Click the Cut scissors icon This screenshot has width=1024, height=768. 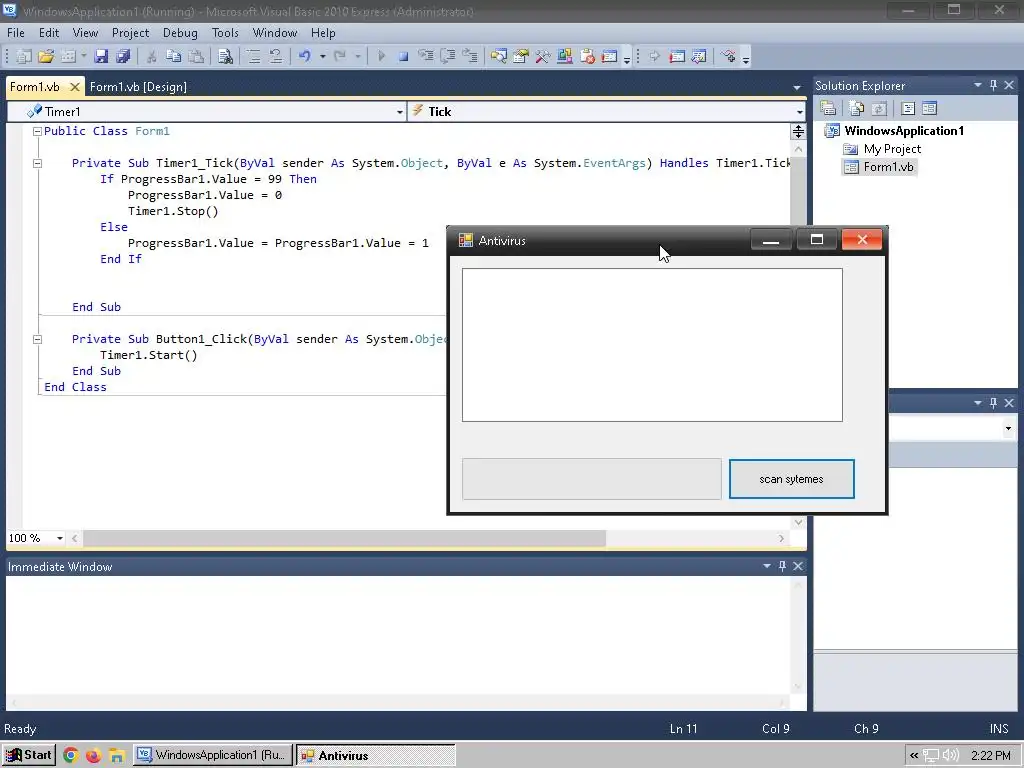[151, 57]
